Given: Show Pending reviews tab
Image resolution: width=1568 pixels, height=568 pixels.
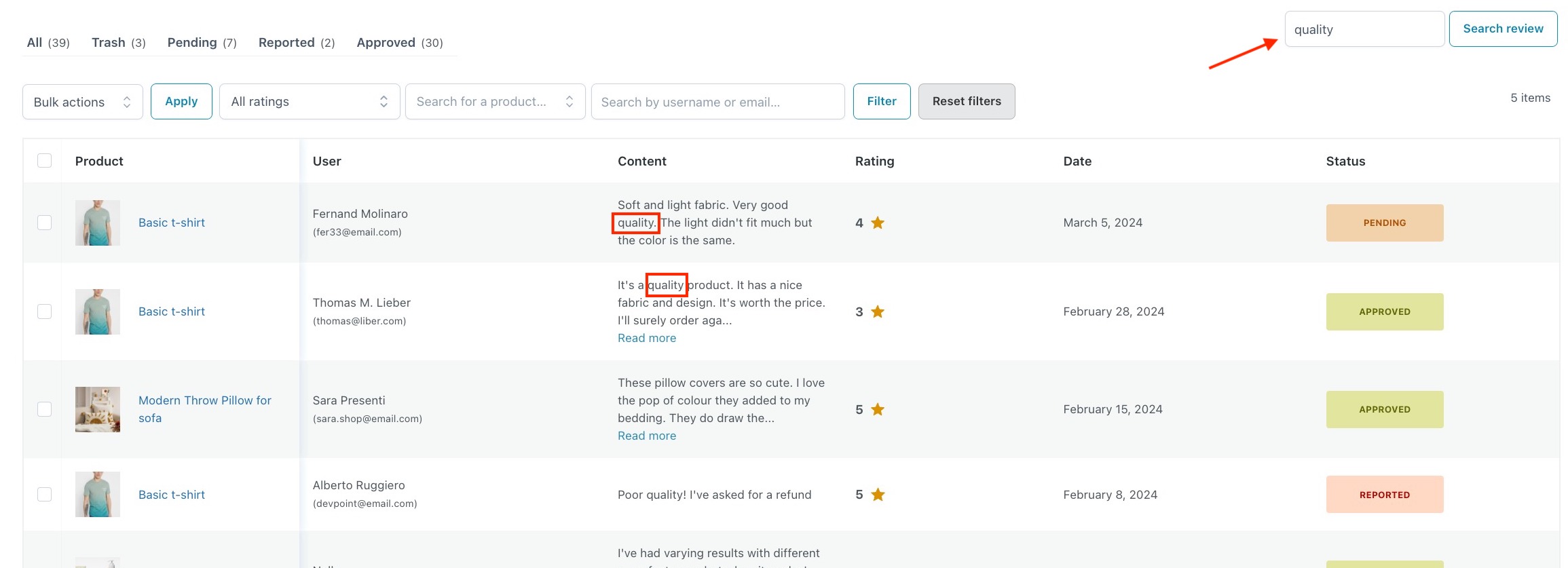Looking at the screenshot, I should tap(202, 42).
